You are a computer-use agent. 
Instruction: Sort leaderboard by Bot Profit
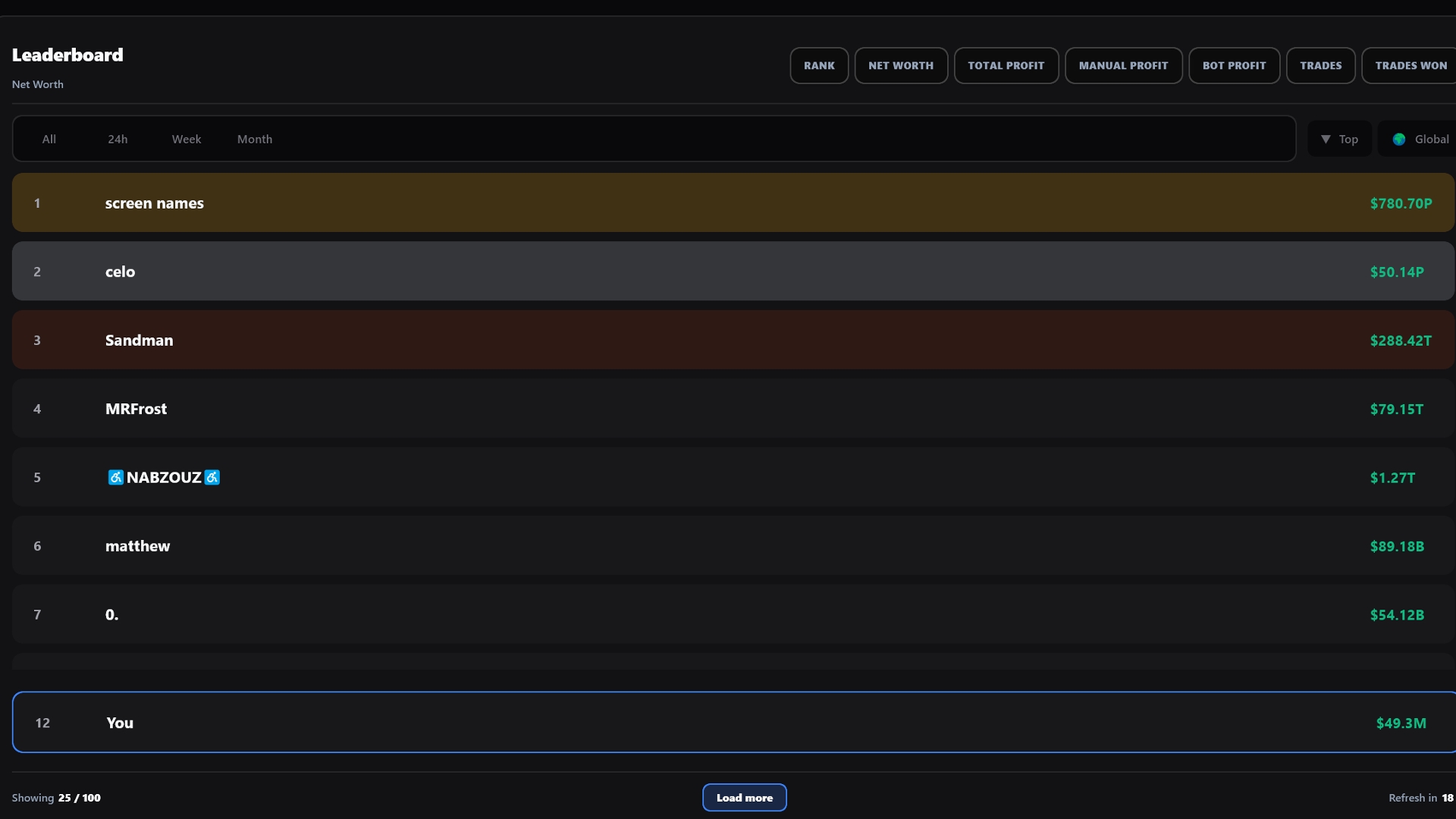point(1234,65)
